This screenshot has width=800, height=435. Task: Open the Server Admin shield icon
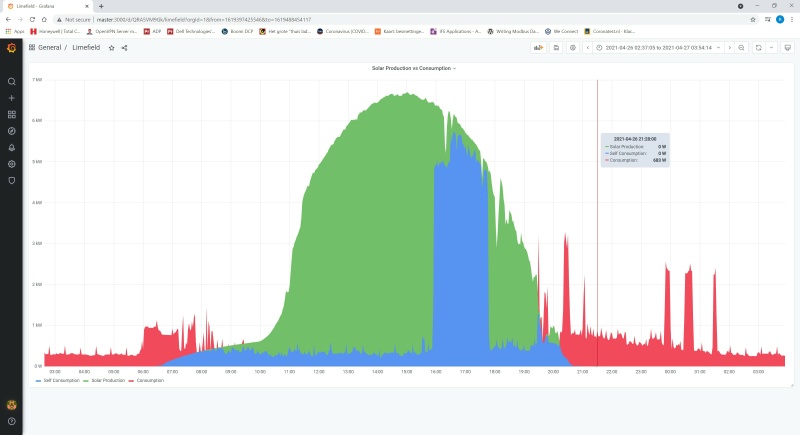point(11,181)
